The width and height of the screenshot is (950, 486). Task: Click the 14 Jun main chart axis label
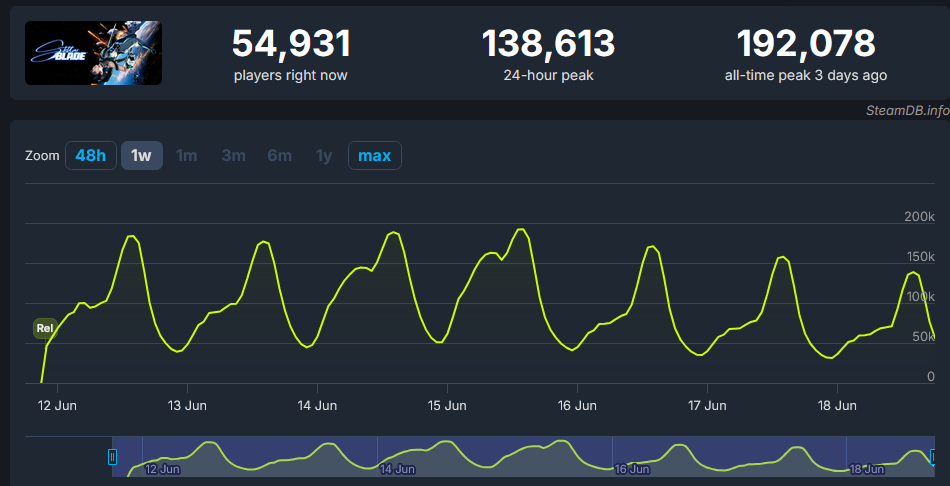[x=317, y=405]
